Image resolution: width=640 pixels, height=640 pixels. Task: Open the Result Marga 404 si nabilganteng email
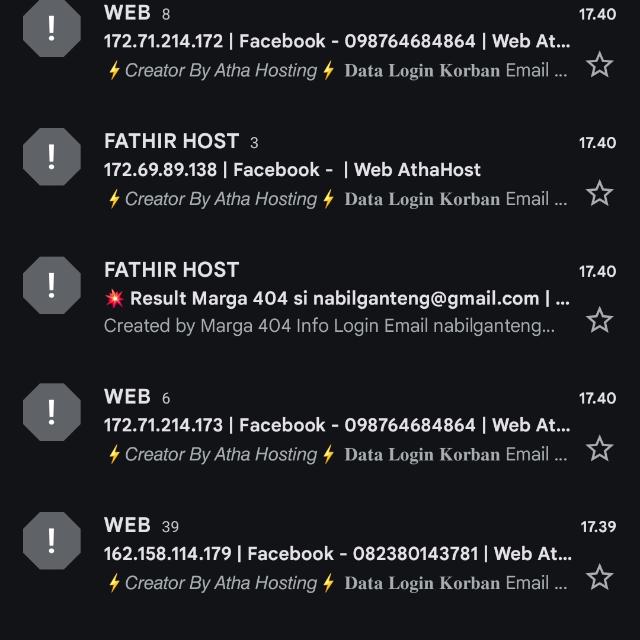[337, 298]
